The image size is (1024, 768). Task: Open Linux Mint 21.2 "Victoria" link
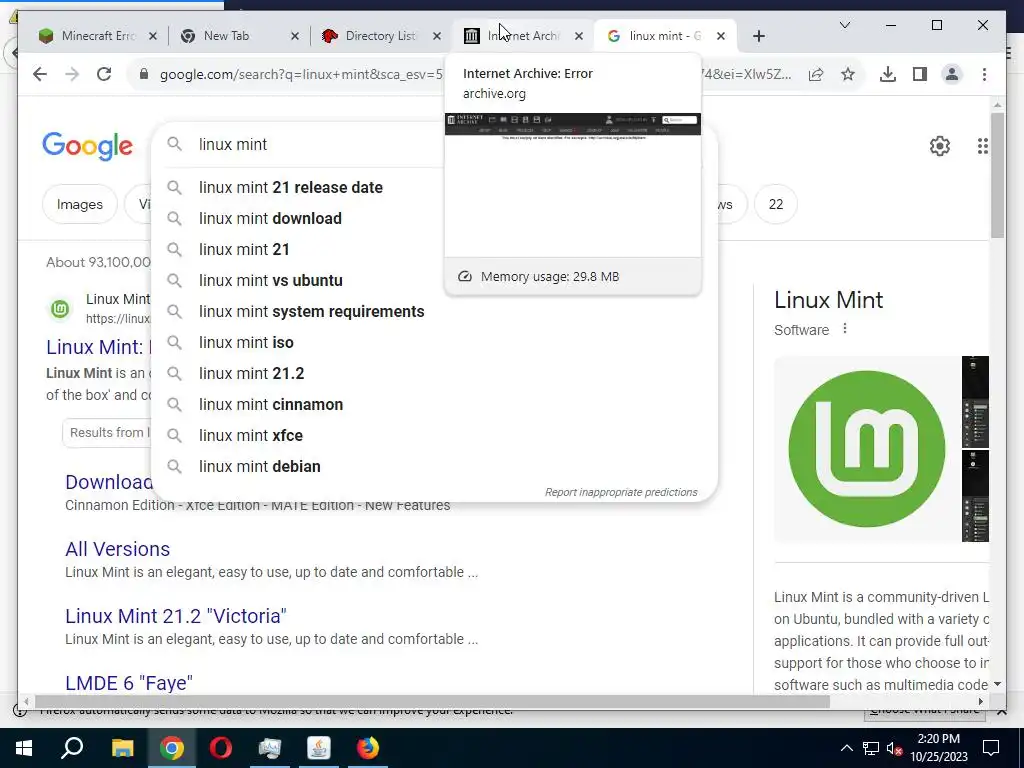(x=176, y=616)
